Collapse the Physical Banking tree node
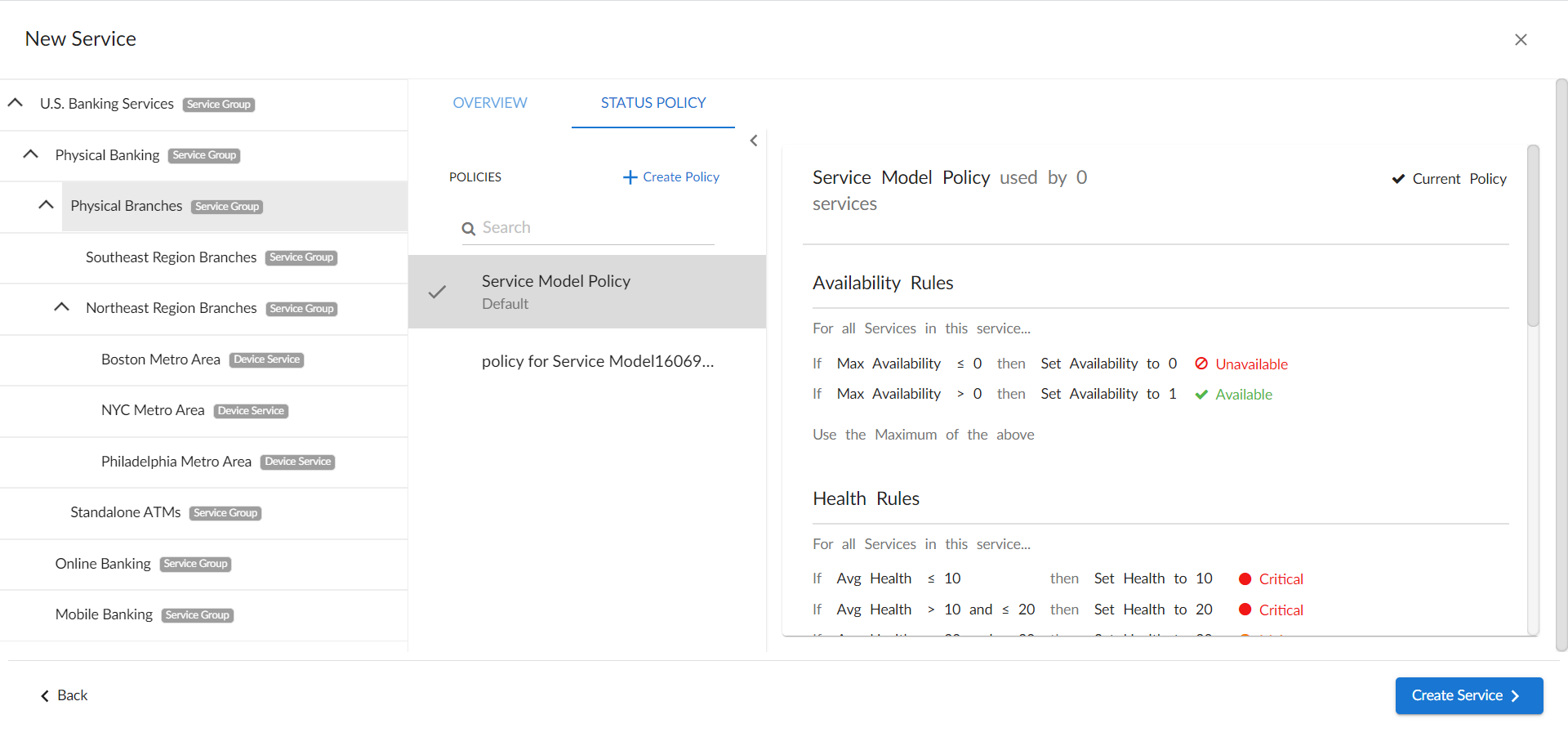Screen dimensions: 1568x737 [x=31, y=154]
